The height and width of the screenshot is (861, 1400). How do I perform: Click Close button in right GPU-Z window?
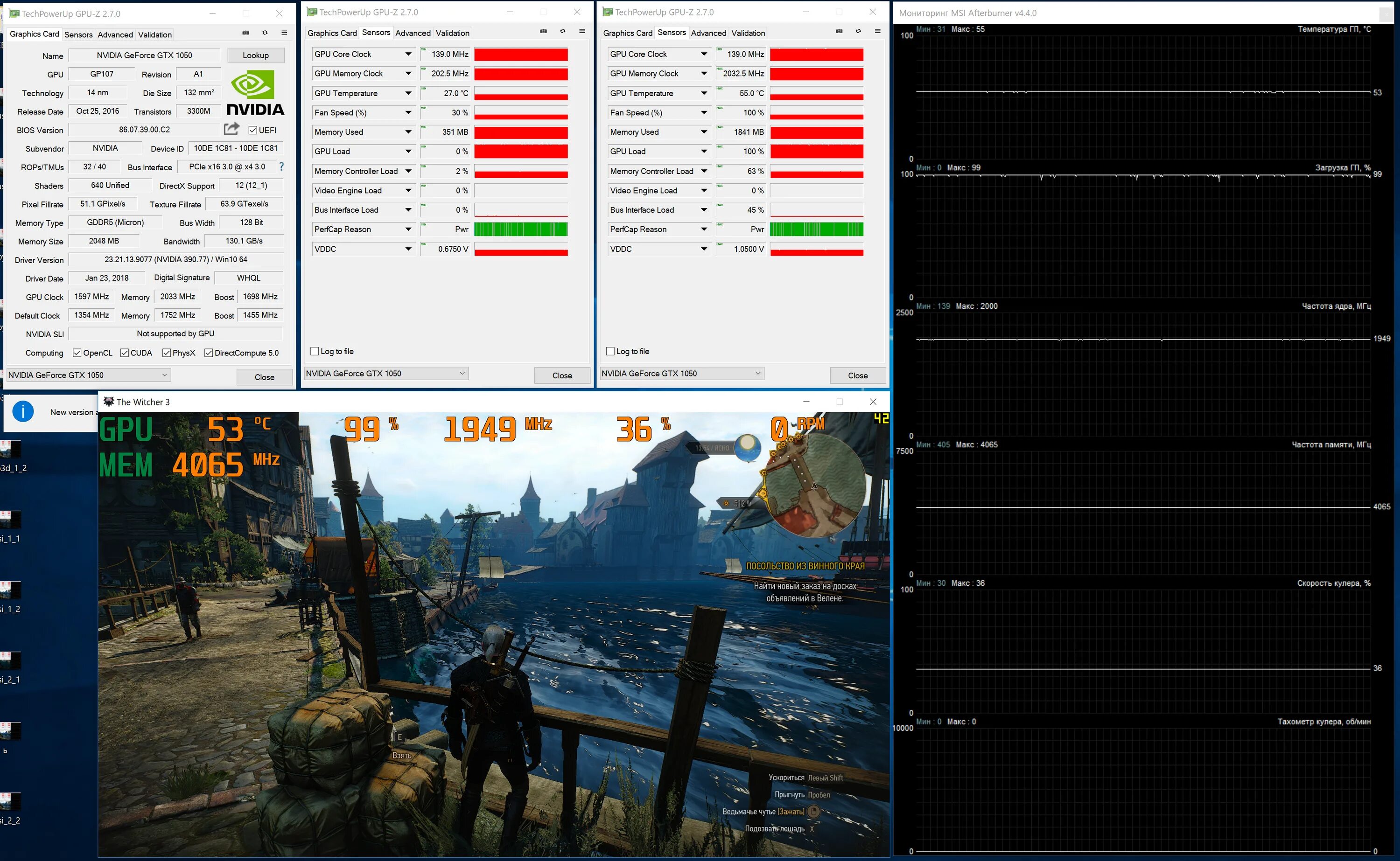(858, 375)
